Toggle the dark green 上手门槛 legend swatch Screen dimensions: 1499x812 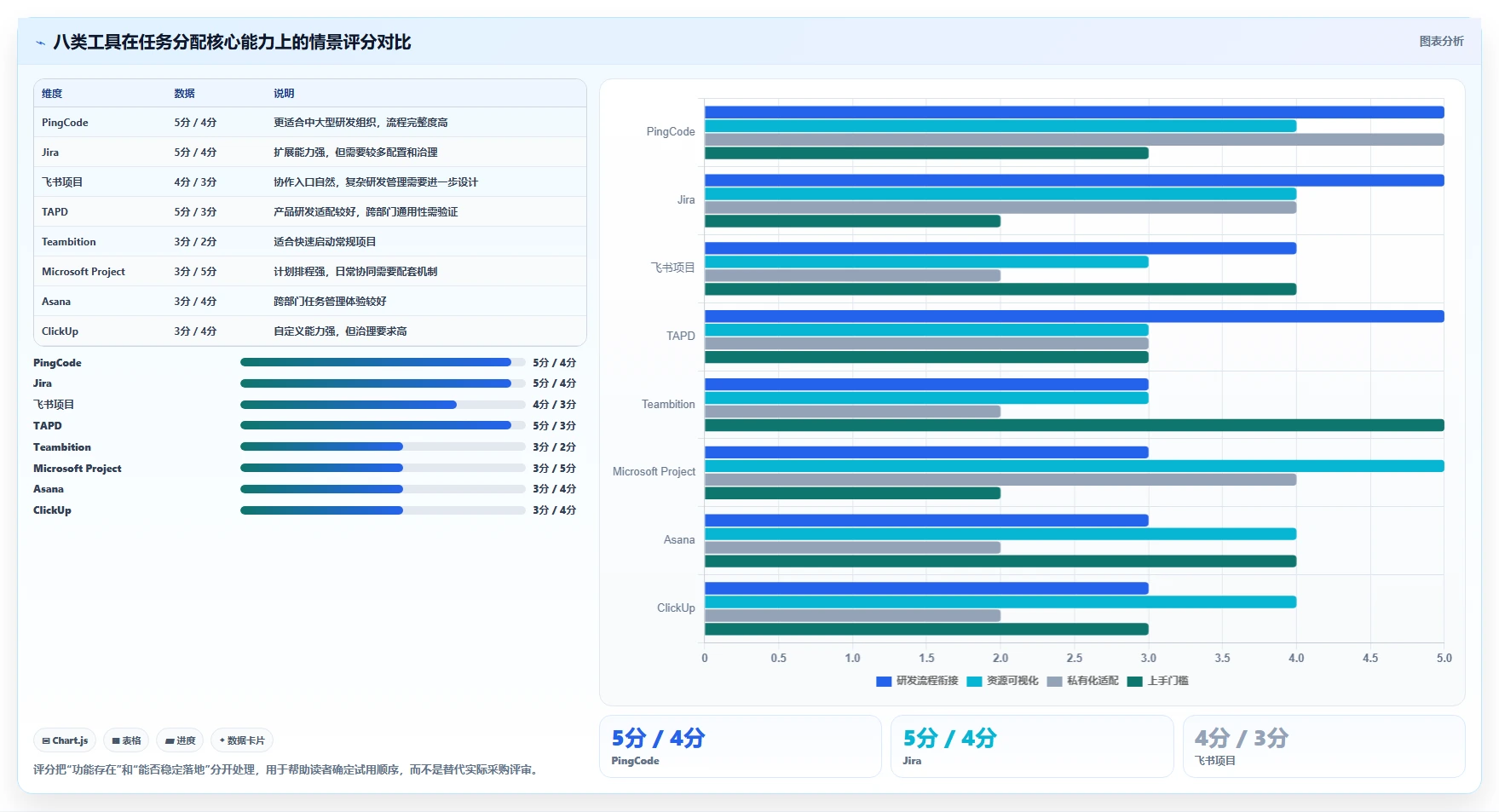click(x=1134, y=681)
